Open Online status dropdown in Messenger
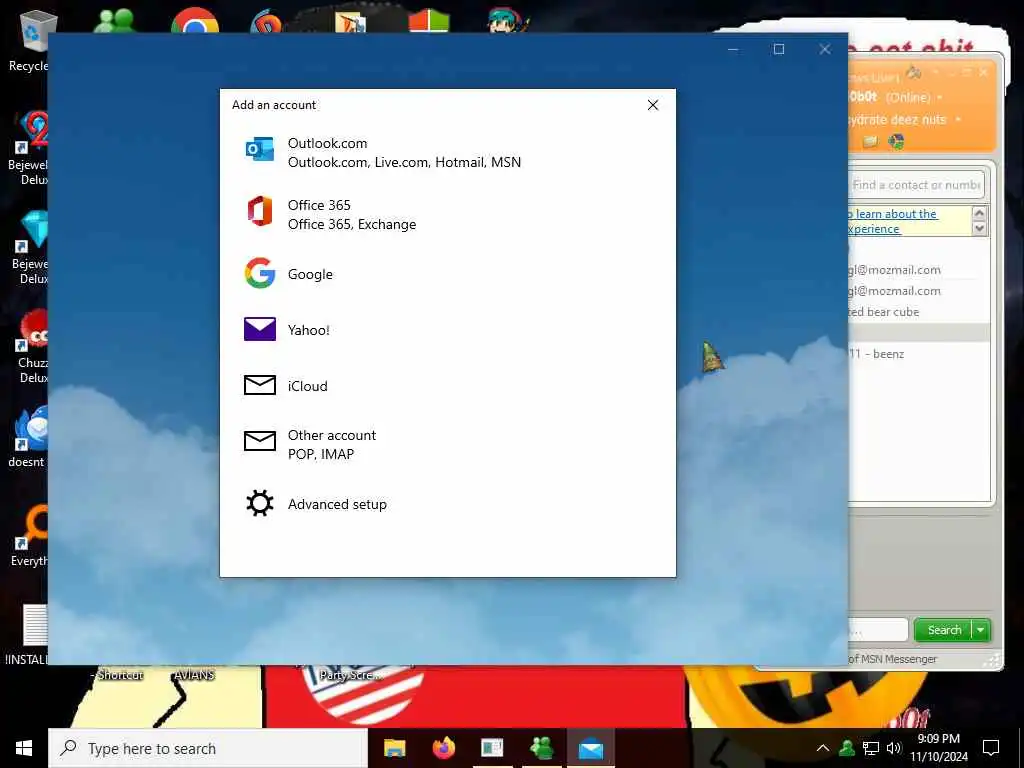 click(x=940, y=97)
